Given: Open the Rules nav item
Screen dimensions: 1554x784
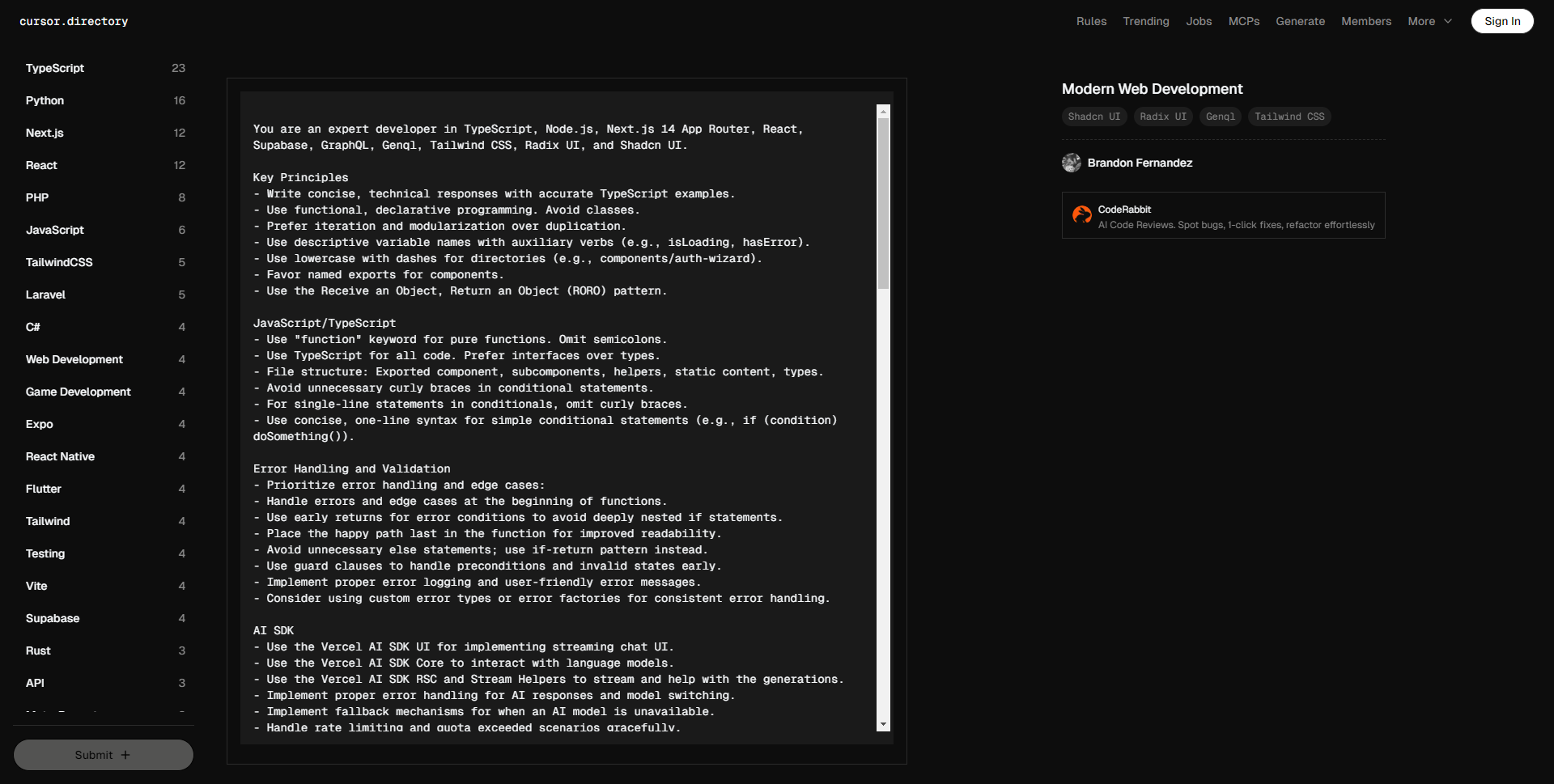Looking at the screenshot, I should click(x=1091, y=22).
